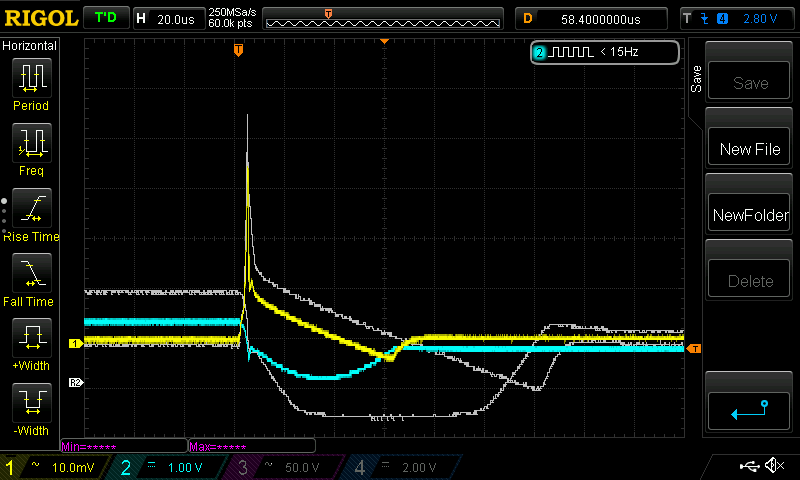800x480 pixels.
Task: Select the -Width measurement icon
Action: pyautogui.click(x=32, y=402)
